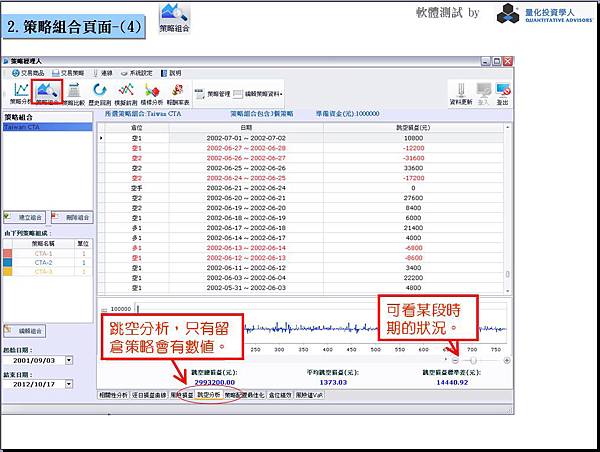Switch to the 跳空分析 tab
This screenshot has width=600, height=452.
tap(209, 395)
